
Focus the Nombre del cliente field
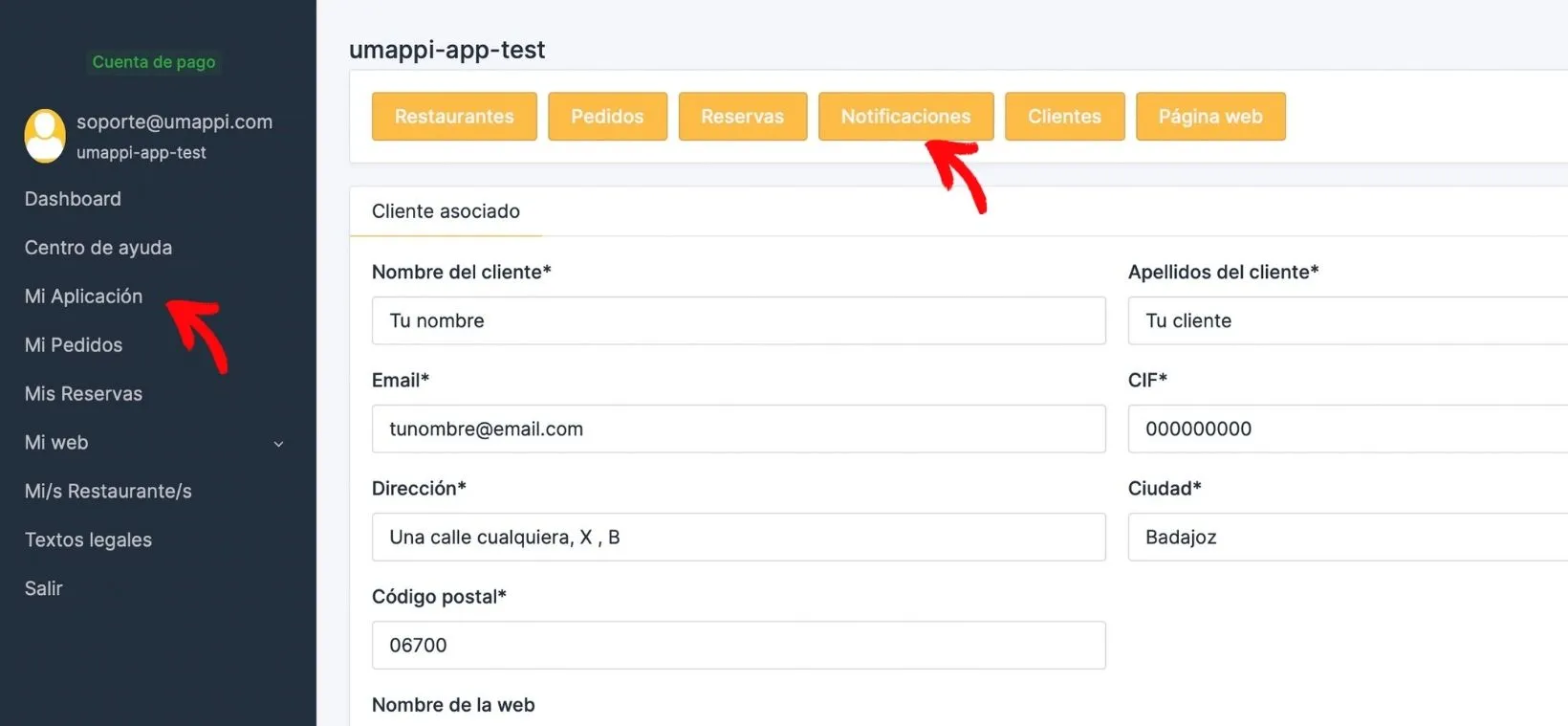point(738,320)
